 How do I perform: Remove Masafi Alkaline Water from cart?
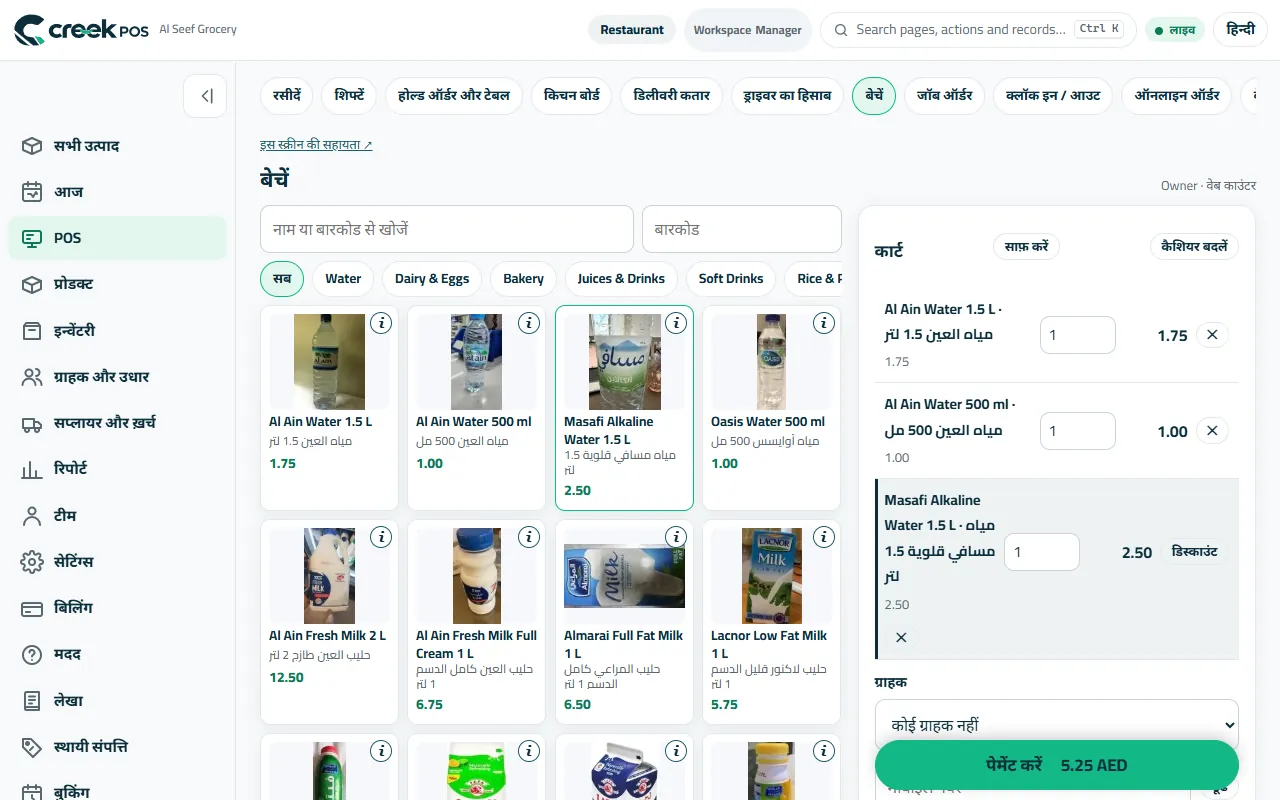(901, 637)
